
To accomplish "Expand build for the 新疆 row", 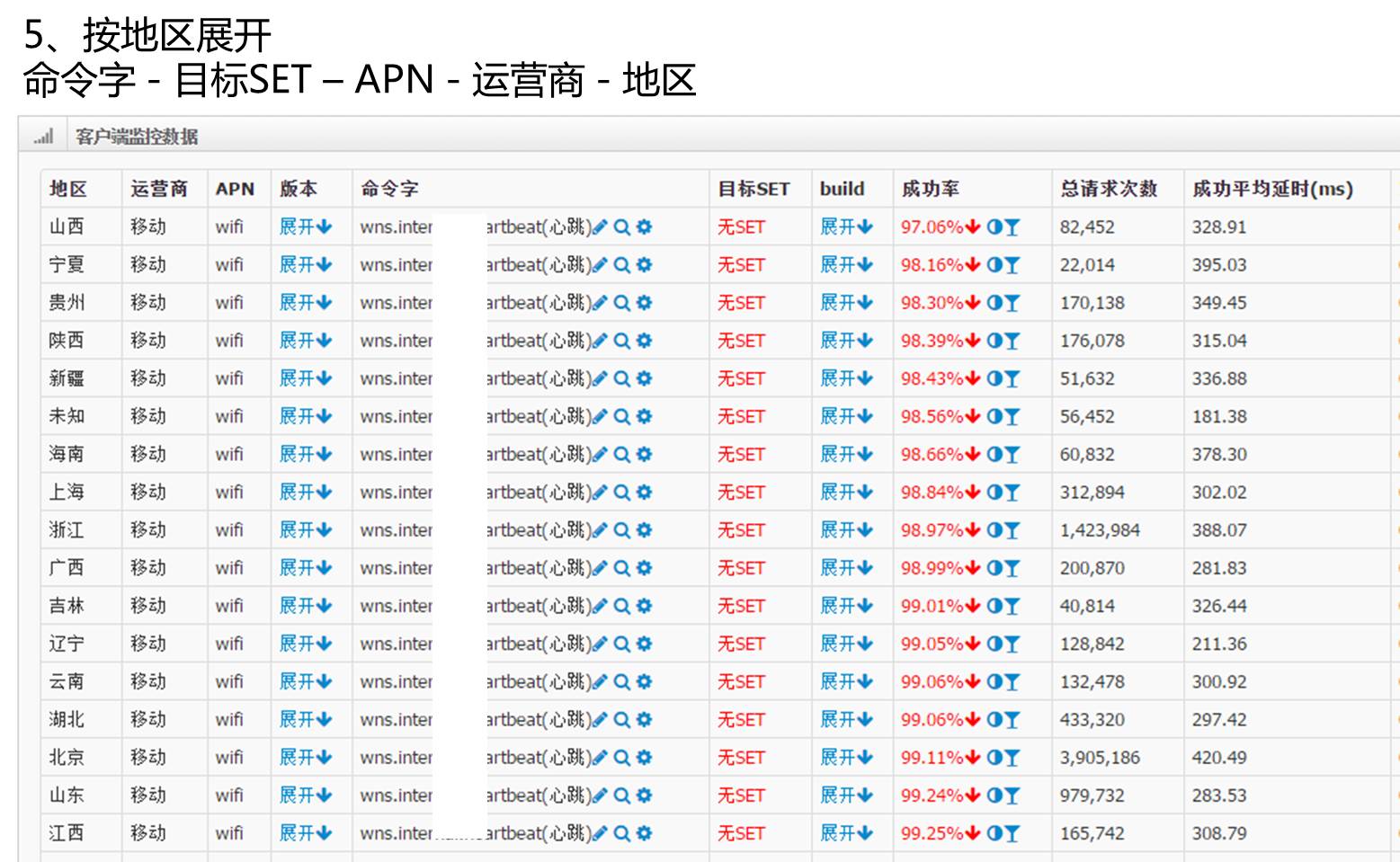I will (846, 378).
